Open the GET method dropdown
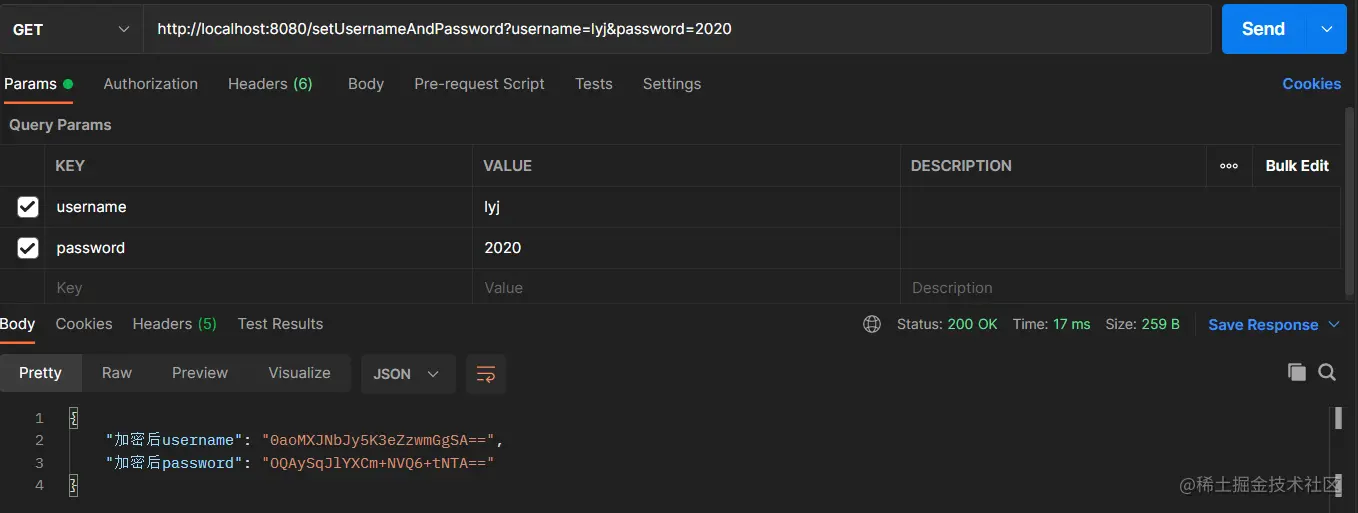1358x513 pixels. 71,29
